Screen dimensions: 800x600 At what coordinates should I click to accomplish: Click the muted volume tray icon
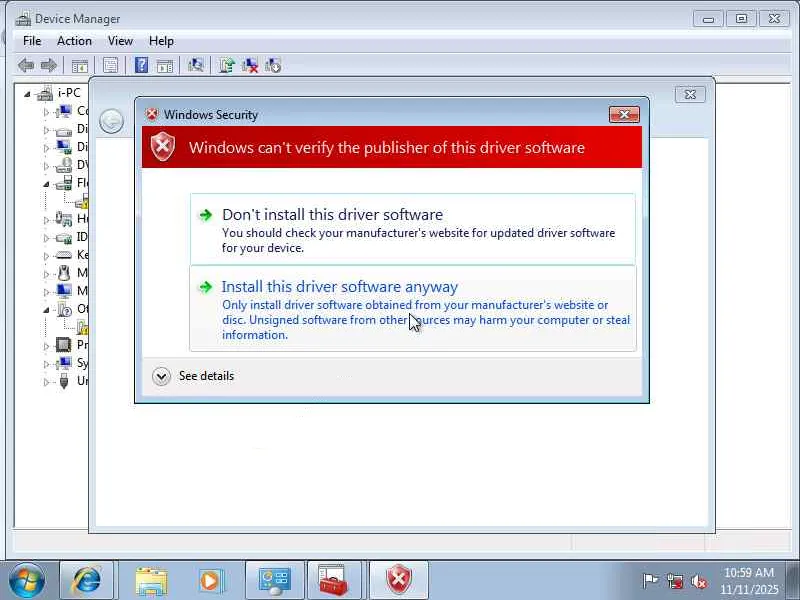point(699,581)
